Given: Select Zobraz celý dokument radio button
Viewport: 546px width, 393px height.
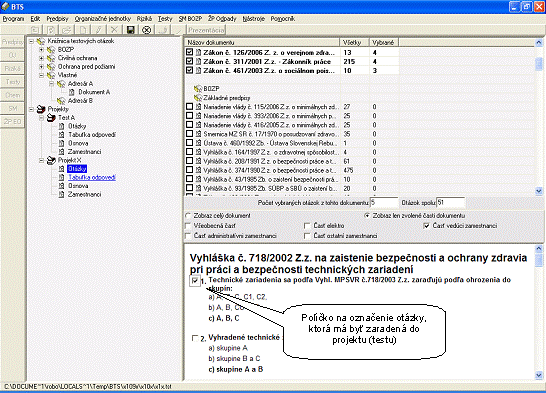Looking at the screenshot, I should click(188, 215).
